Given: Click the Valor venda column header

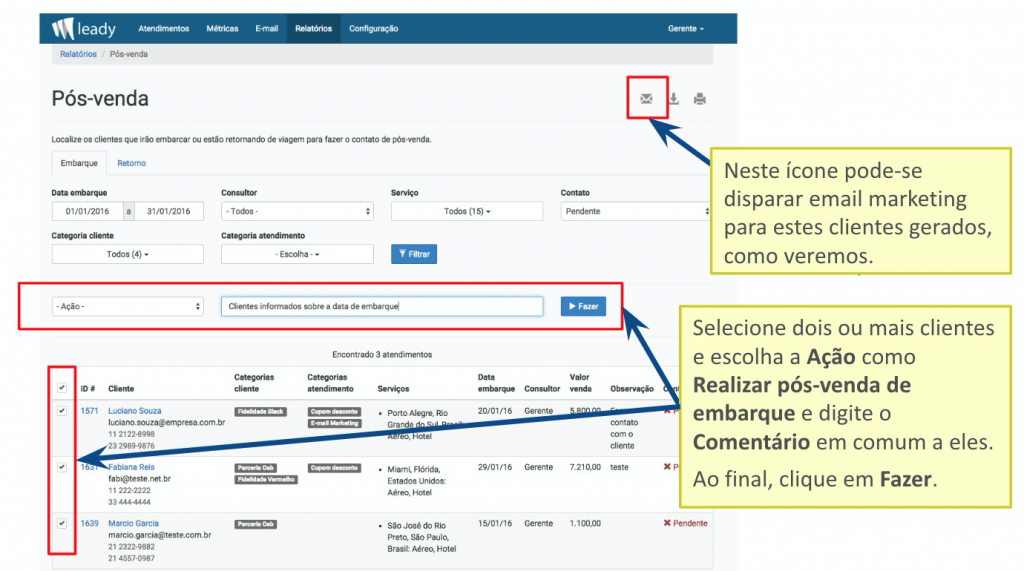Looking at the screenshot, I should pyautogui.click(x=581, y=383).
